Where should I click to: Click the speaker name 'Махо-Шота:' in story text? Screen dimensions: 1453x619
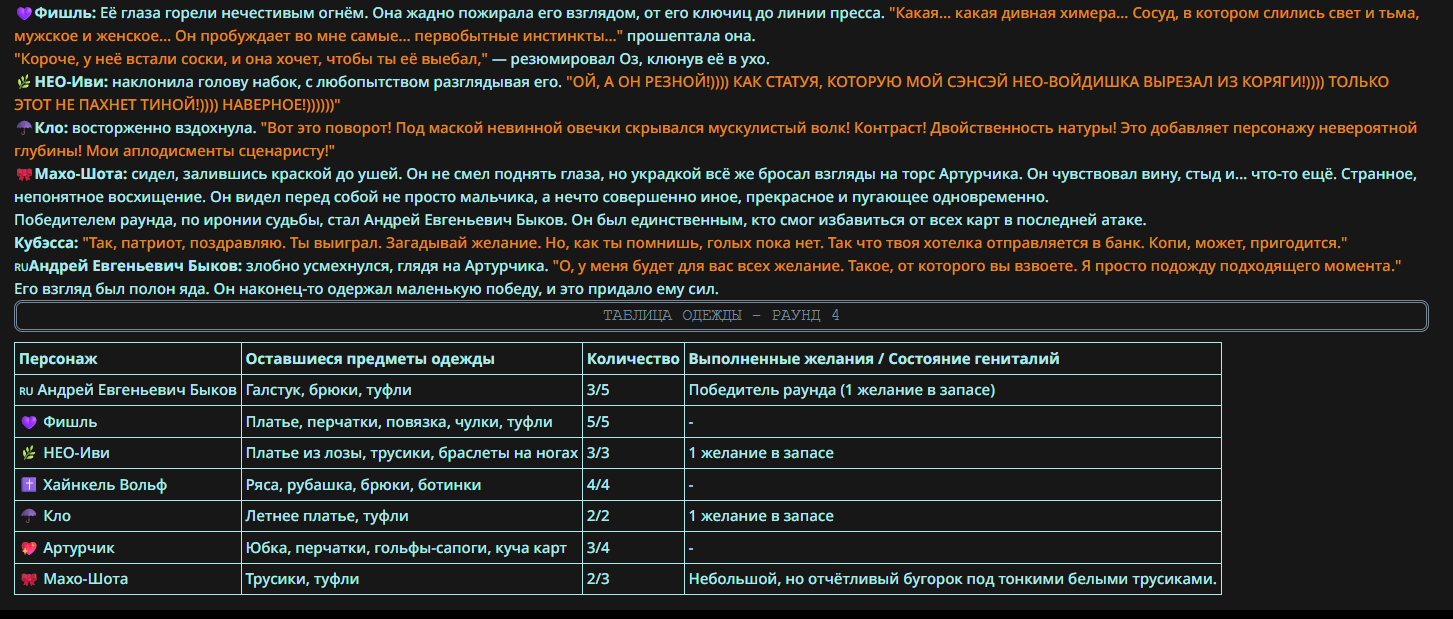pos(81,174)
